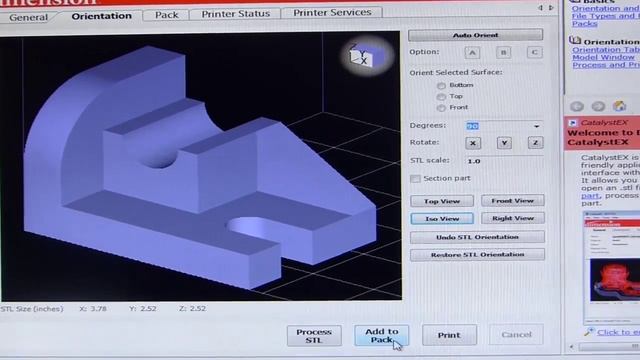This screenshot has width=640, height=360.
Task: Select the Front radio button
Action: 441,108
